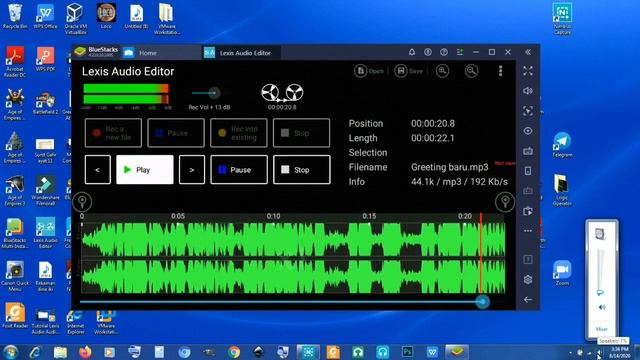Open the BlueStacks help icon
Screen dimensions: 640x360
444,52
